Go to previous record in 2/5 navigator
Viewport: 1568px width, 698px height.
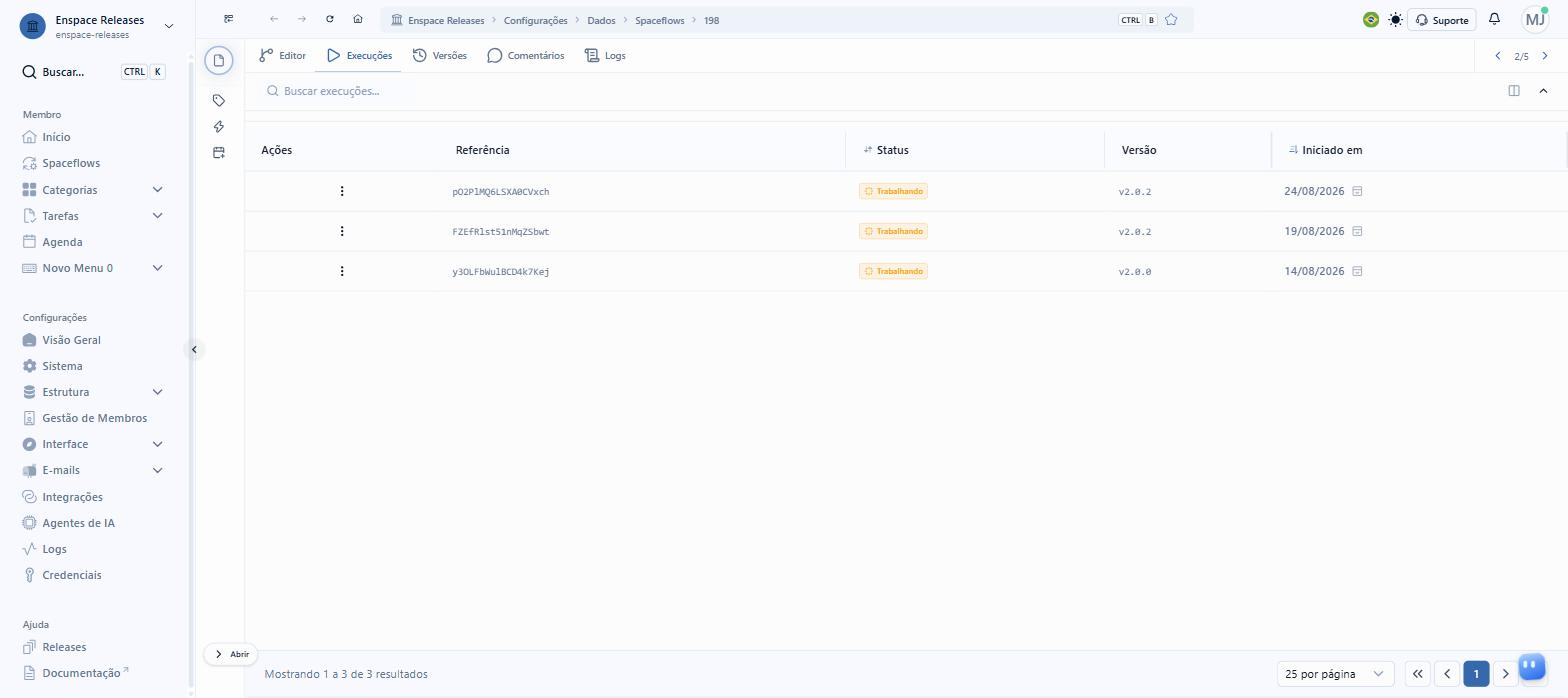[x=1497, y=56]
